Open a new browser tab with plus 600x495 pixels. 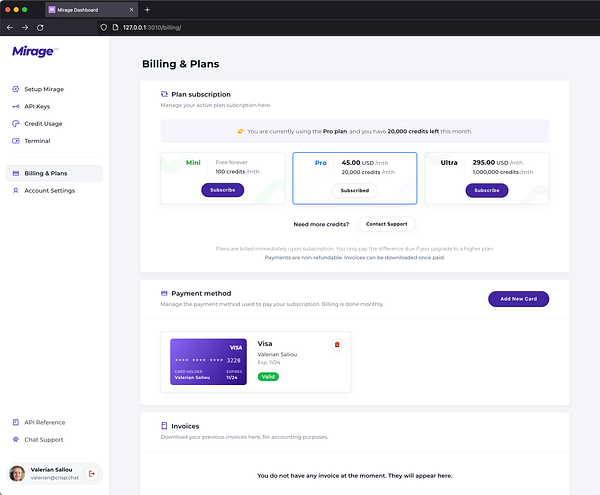[x=147, y=10]
